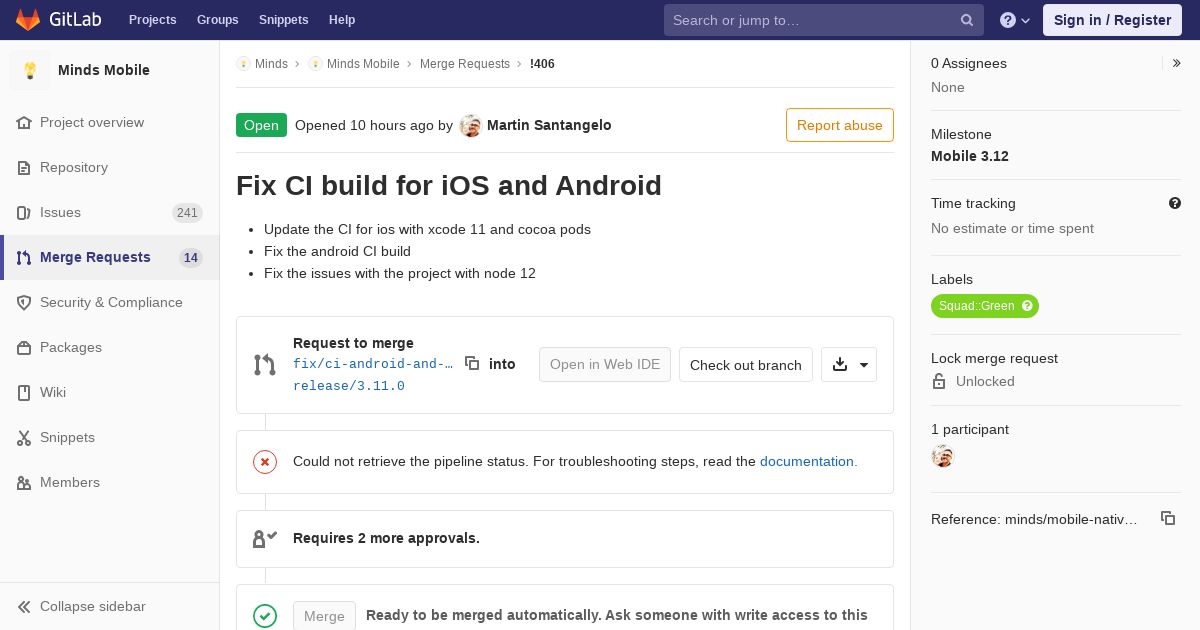
Task: Open the pipeline documentation link
Action: [808, 461]
